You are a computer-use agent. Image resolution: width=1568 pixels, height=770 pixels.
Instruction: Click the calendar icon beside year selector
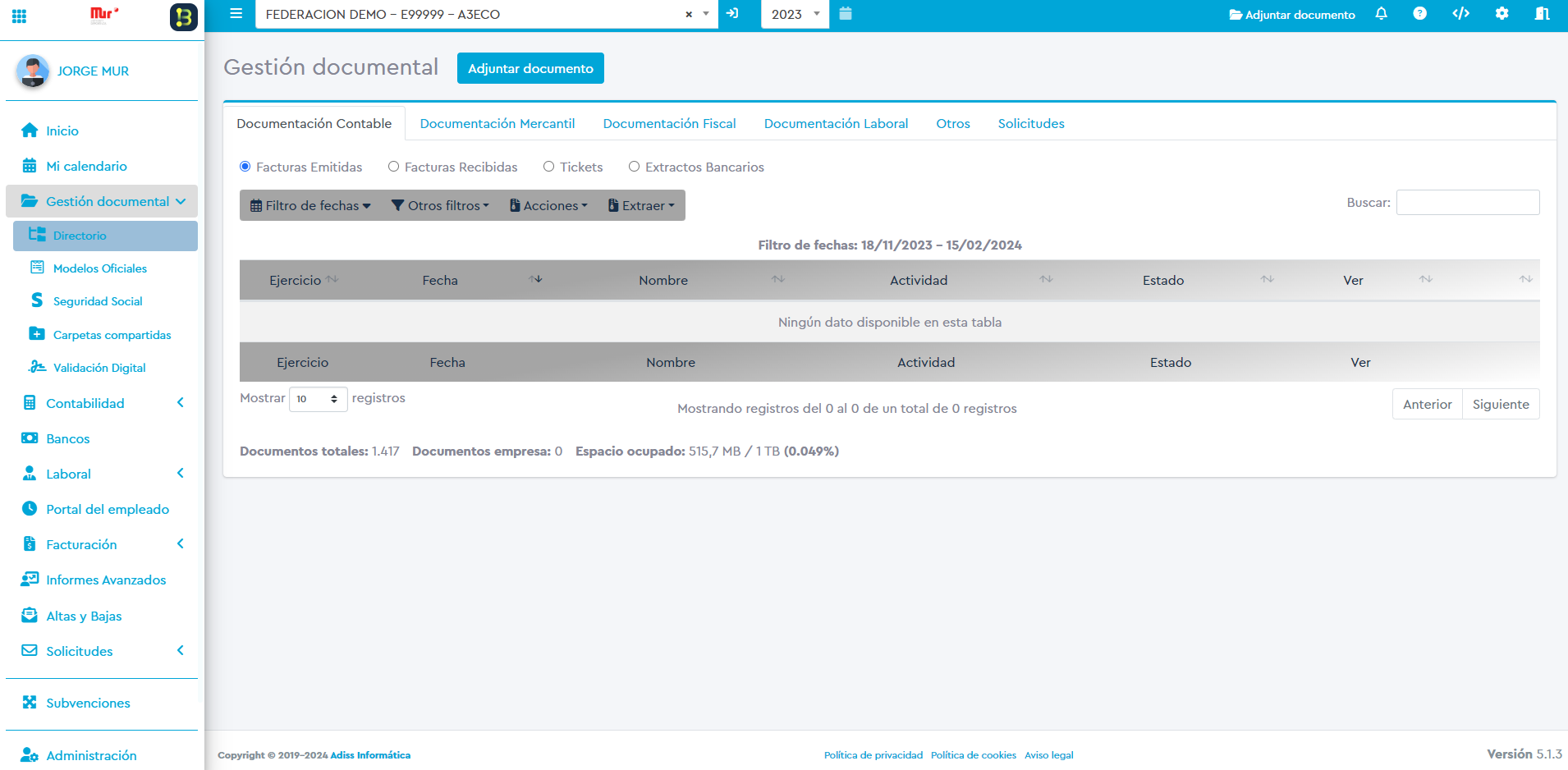pos(846,14)
